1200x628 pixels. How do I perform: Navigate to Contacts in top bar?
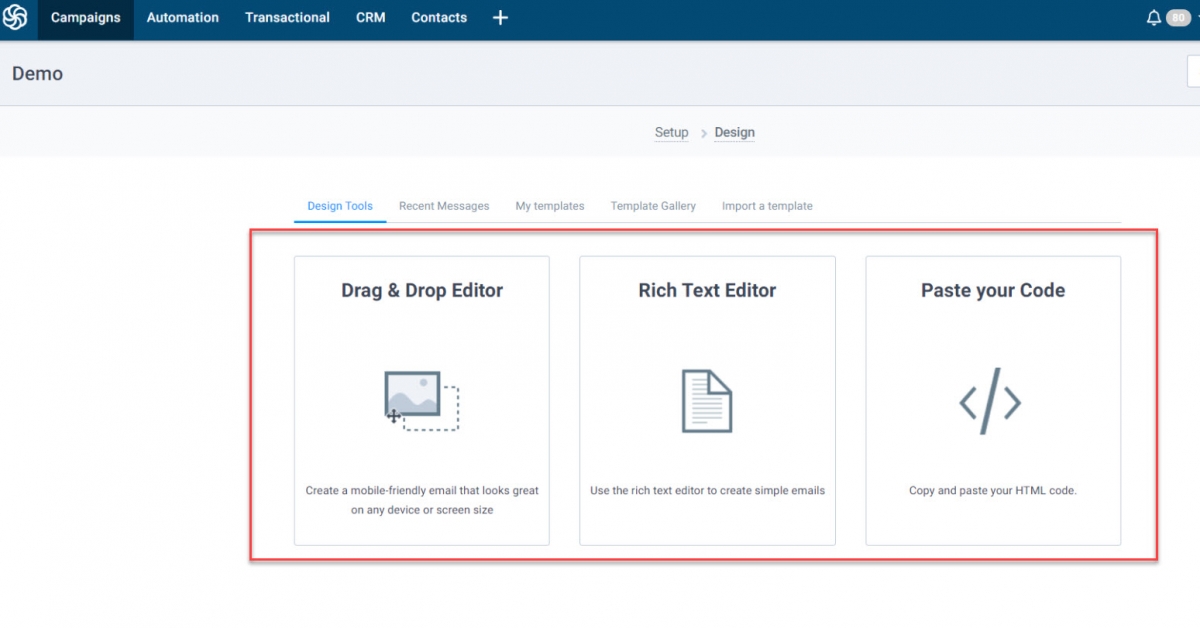439,18
